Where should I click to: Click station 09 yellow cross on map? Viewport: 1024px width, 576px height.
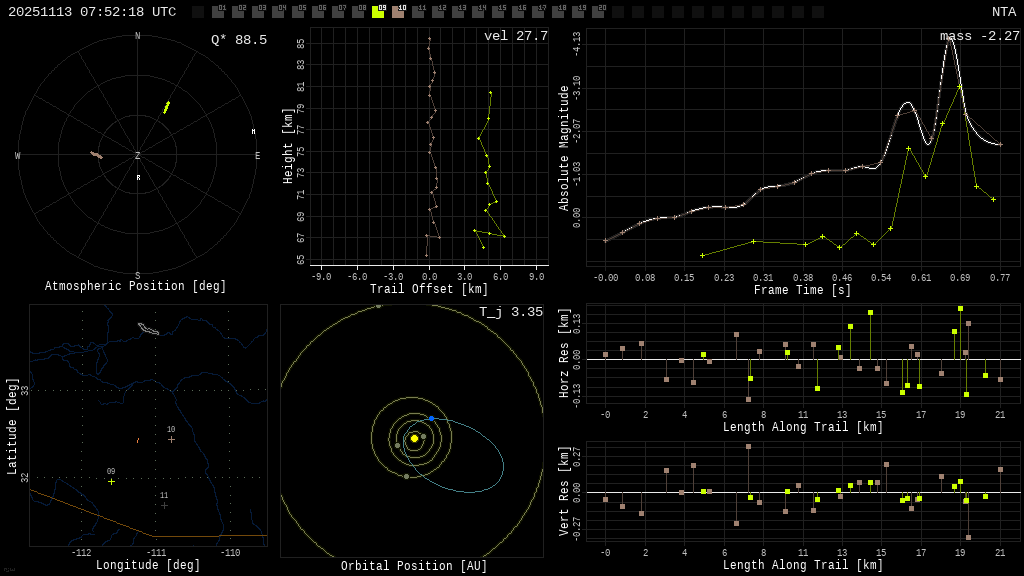[x=111, y=481]
